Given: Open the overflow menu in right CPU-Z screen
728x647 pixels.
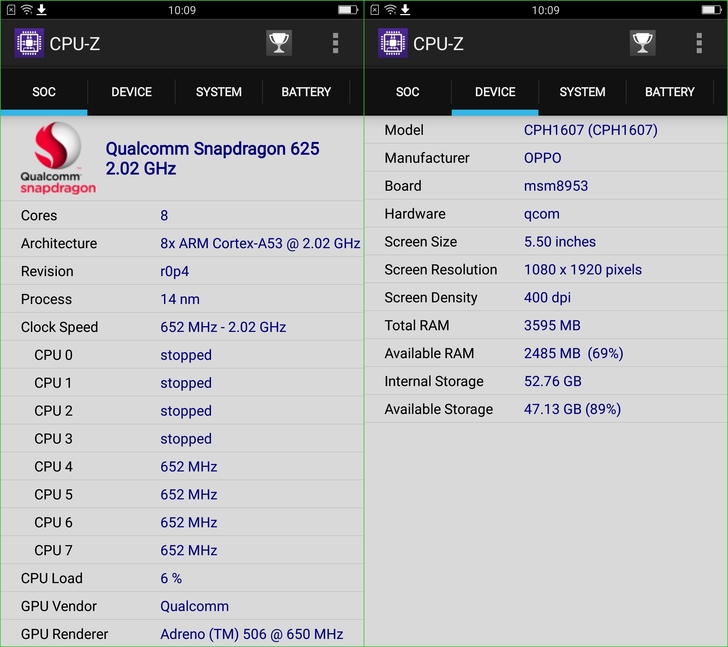Looking at the screenshot, I should pyautogui.click(x=699, y=43).
